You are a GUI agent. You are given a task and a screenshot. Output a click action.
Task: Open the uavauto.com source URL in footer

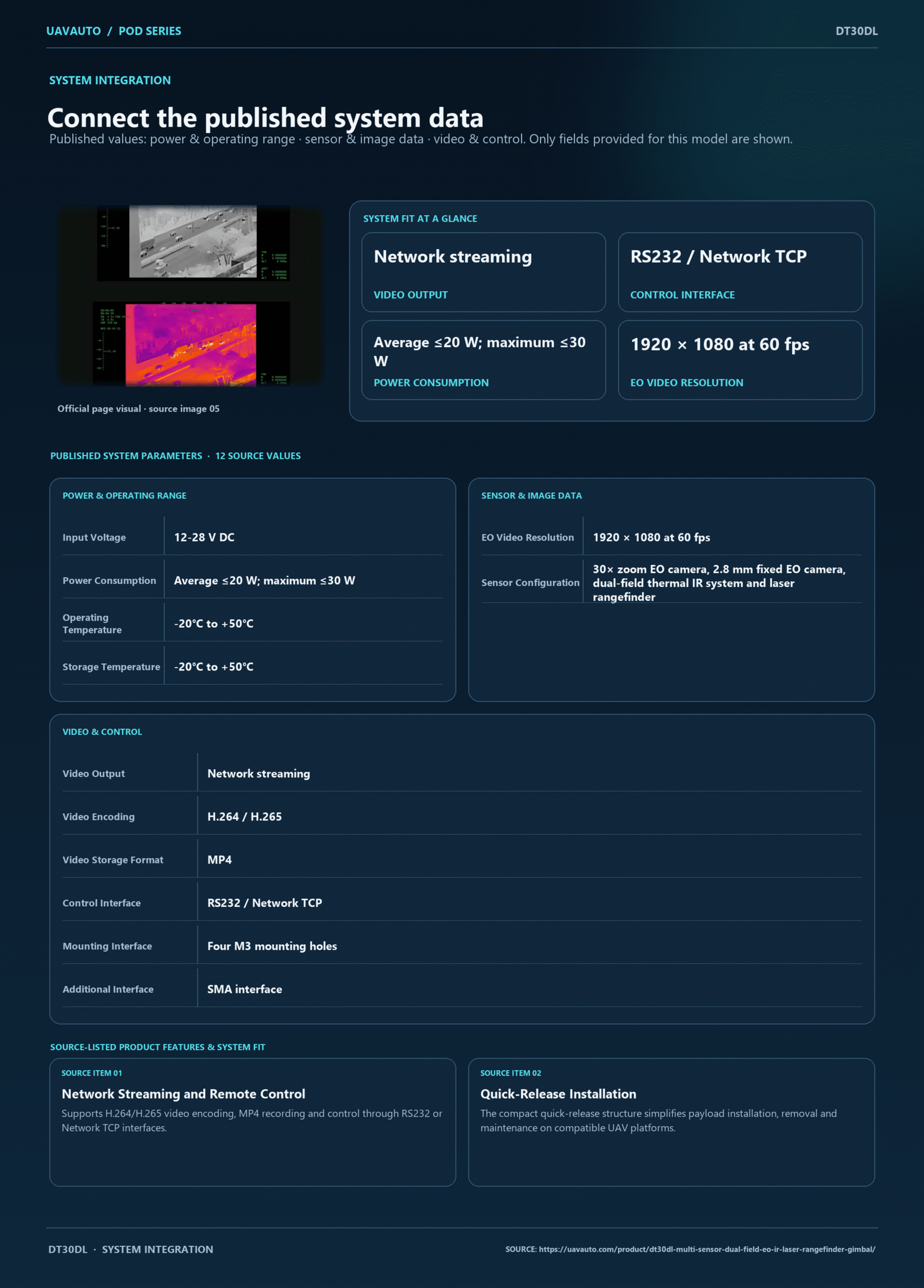coord(707,1249)
